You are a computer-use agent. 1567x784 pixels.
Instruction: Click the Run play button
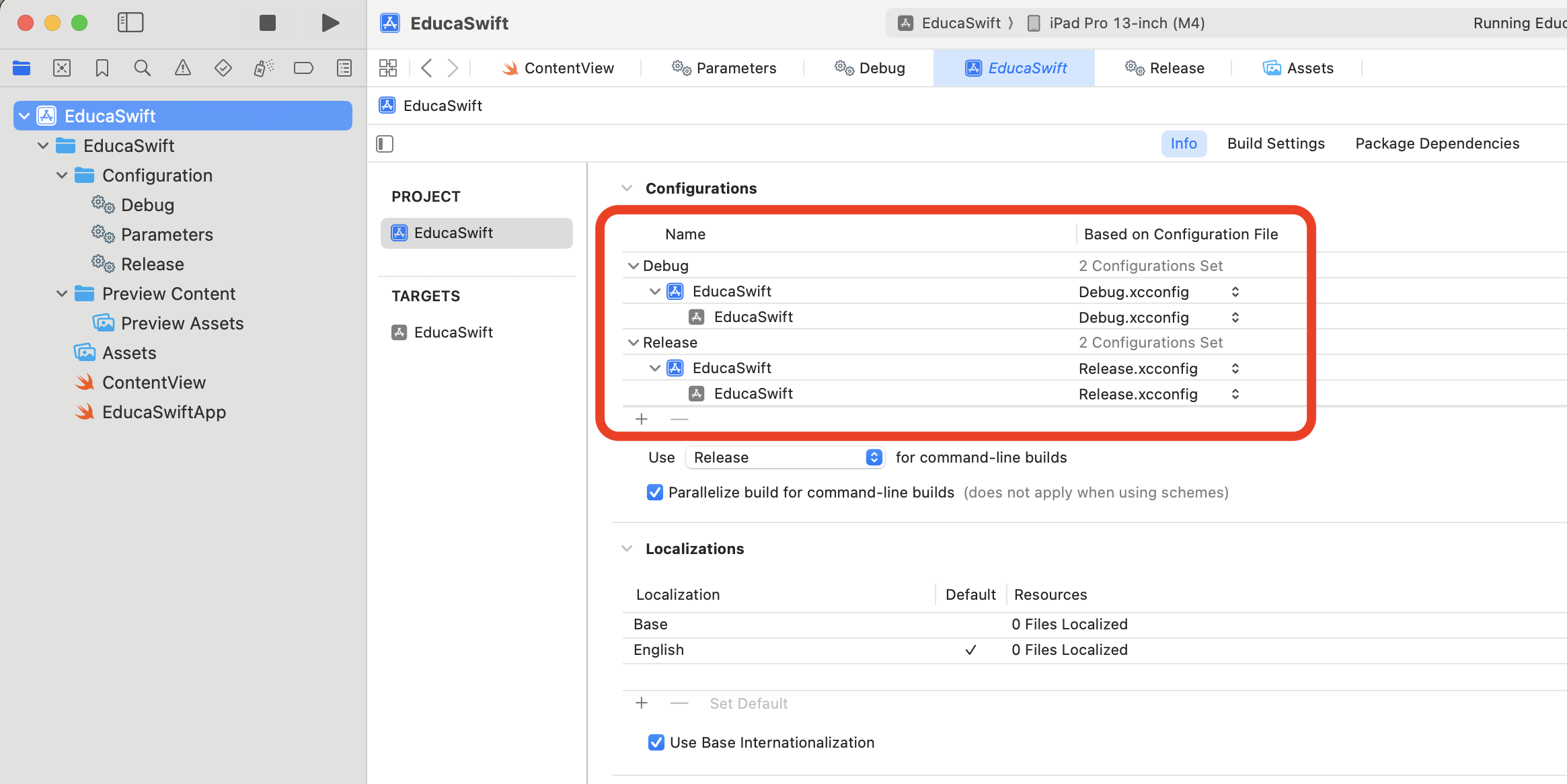(x=330, y=23)
